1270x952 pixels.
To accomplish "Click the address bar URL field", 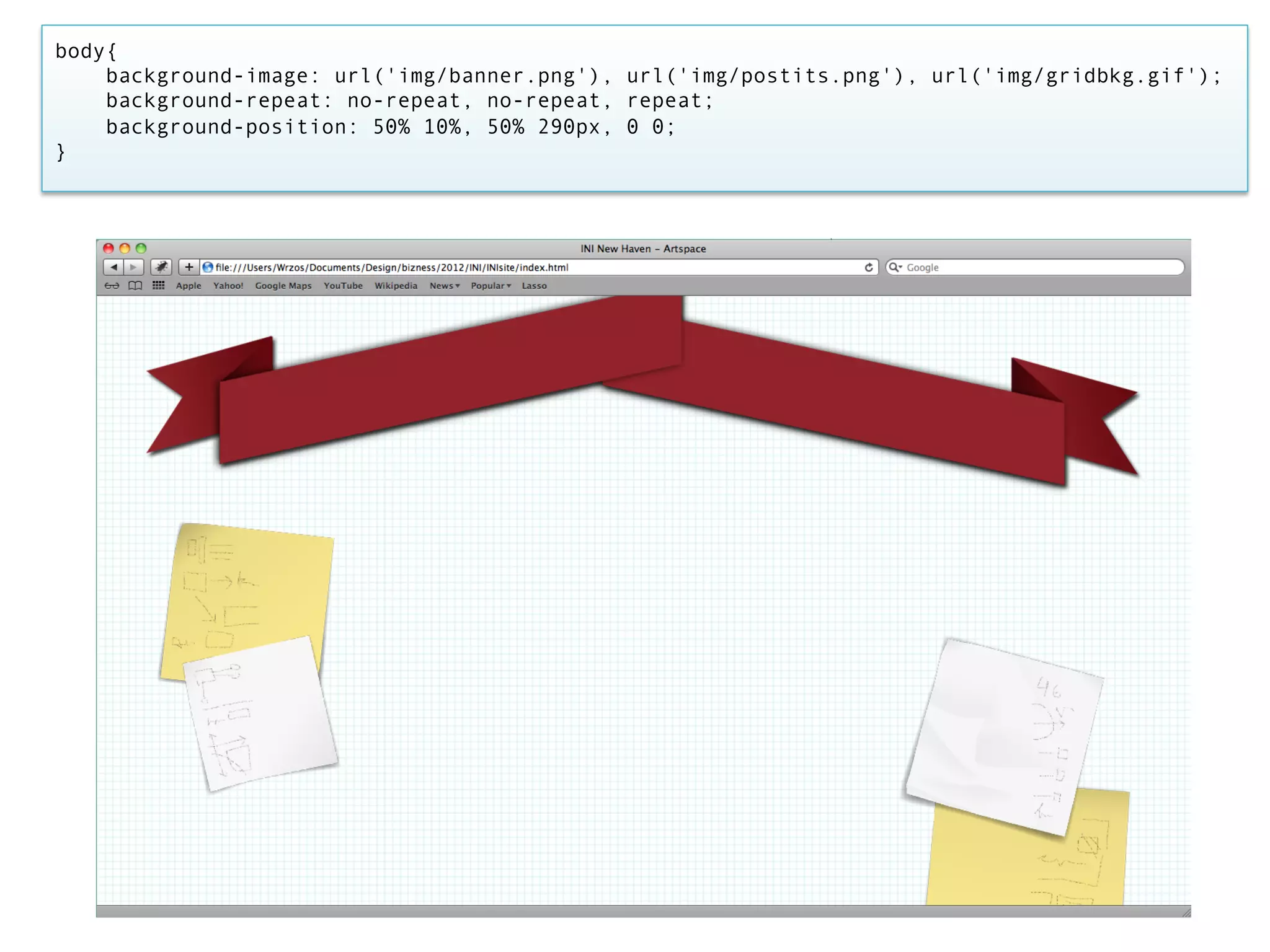I will (533, 267).
